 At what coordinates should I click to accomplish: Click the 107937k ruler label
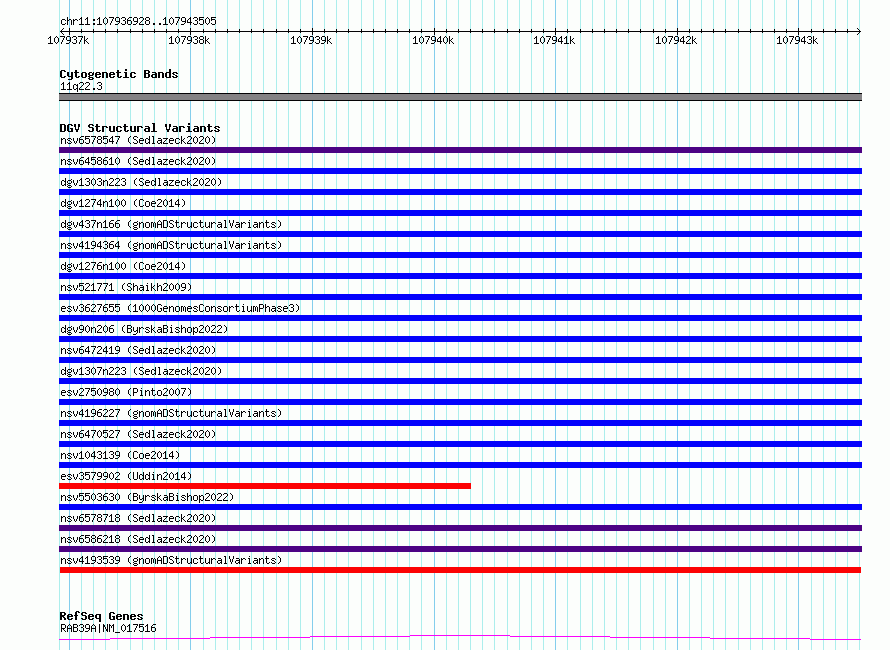(68, 40)
